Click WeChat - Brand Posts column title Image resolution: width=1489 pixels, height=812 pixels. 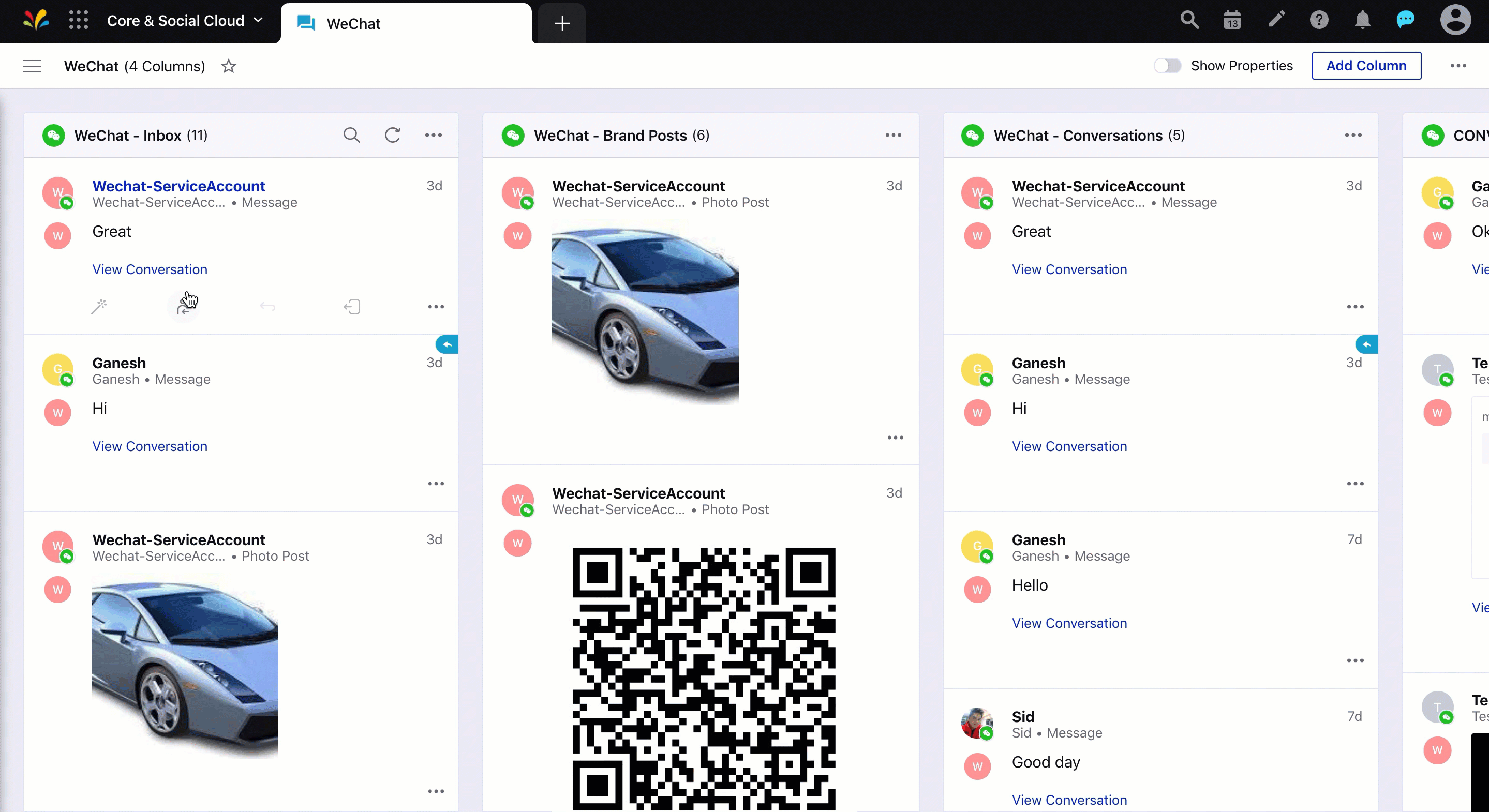[x=611, y=135]
